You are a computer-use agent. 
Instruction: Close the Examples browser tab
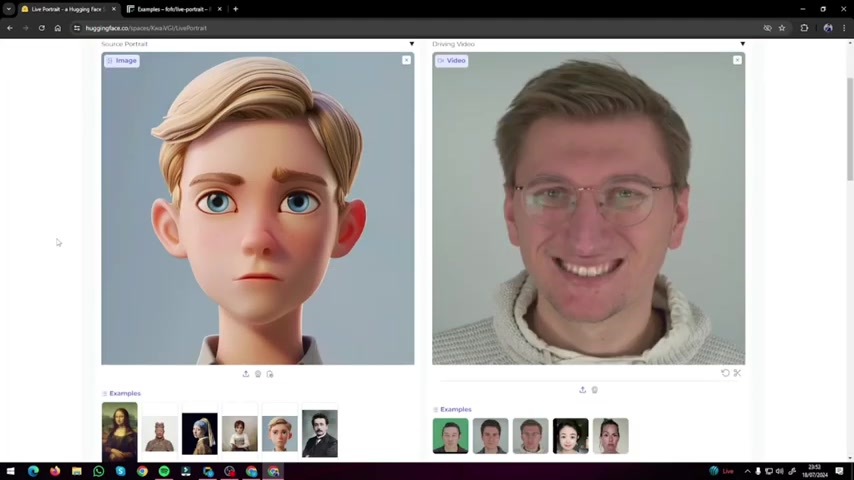pos(219,9)
